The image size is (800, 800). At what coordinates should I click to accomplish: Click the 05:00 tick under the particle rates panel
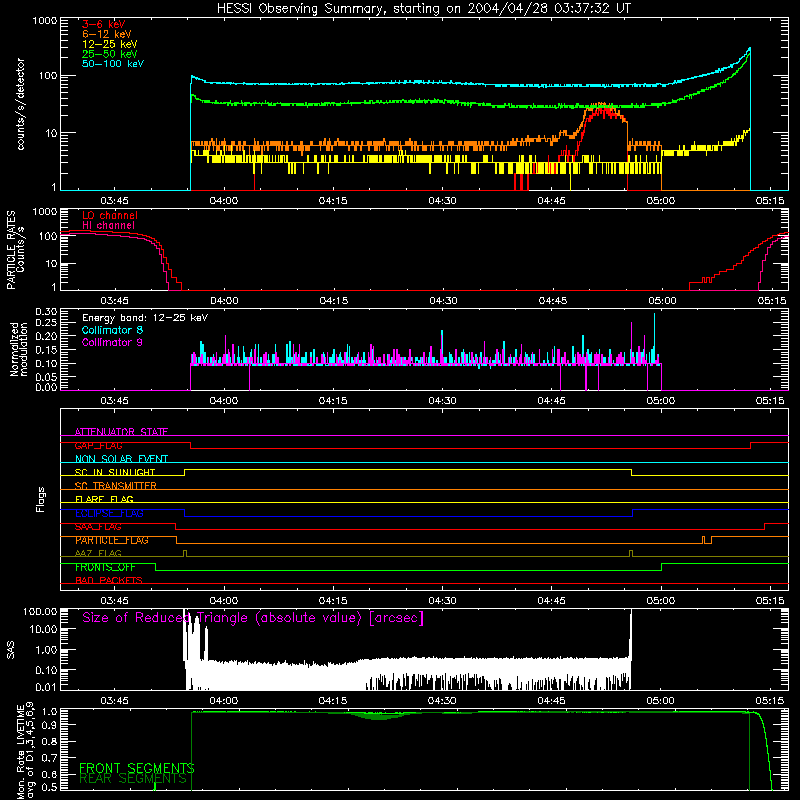[x=662, y=301]
